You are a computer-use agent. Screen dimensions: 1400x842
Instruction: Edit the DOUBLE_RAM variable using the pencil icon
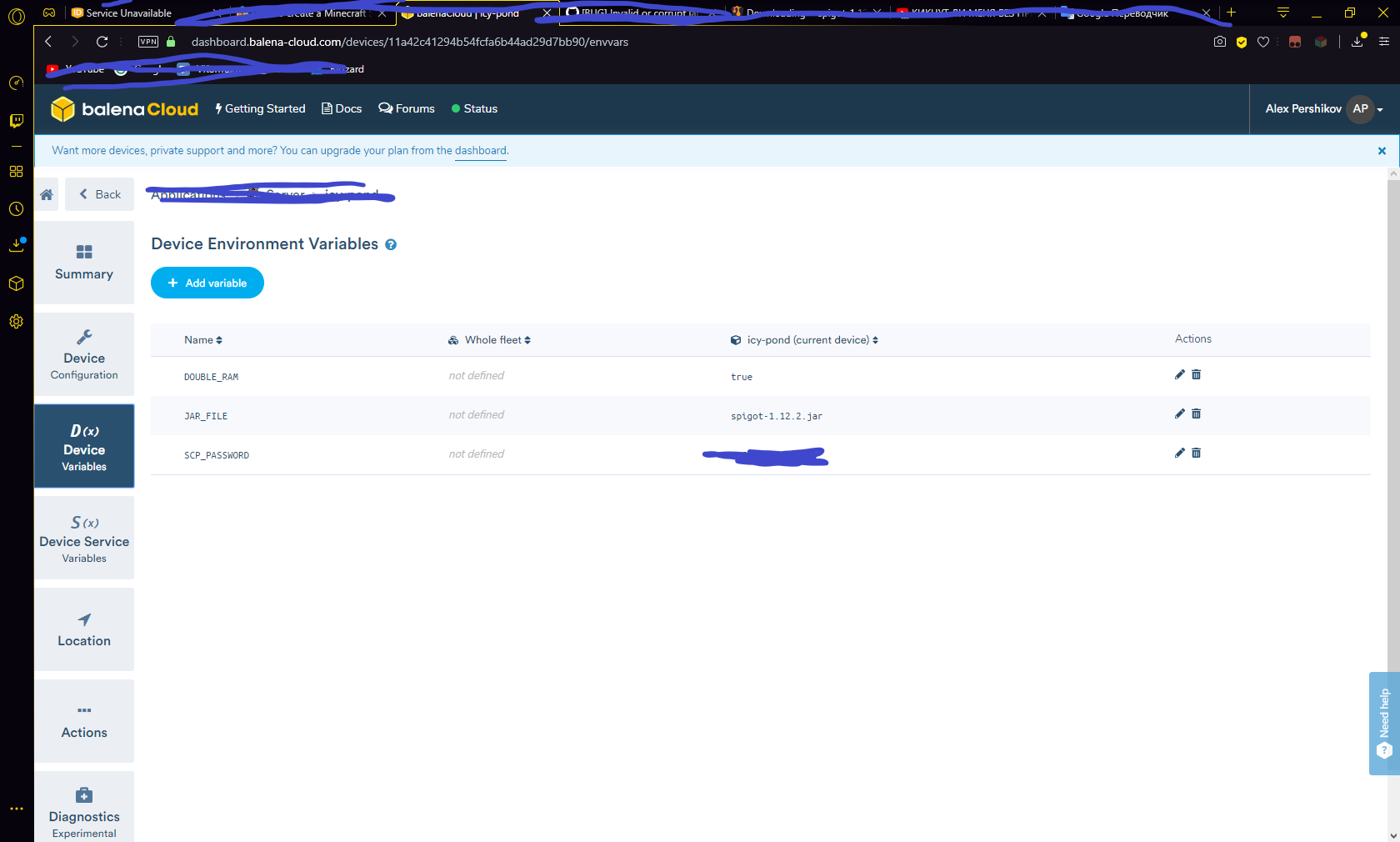point(1179,375)
